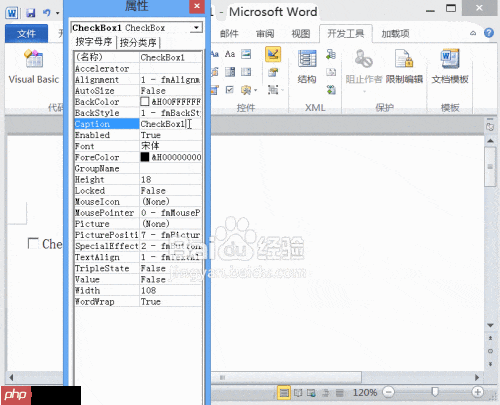Expand the quick access toolbar customize arrow

58,13
